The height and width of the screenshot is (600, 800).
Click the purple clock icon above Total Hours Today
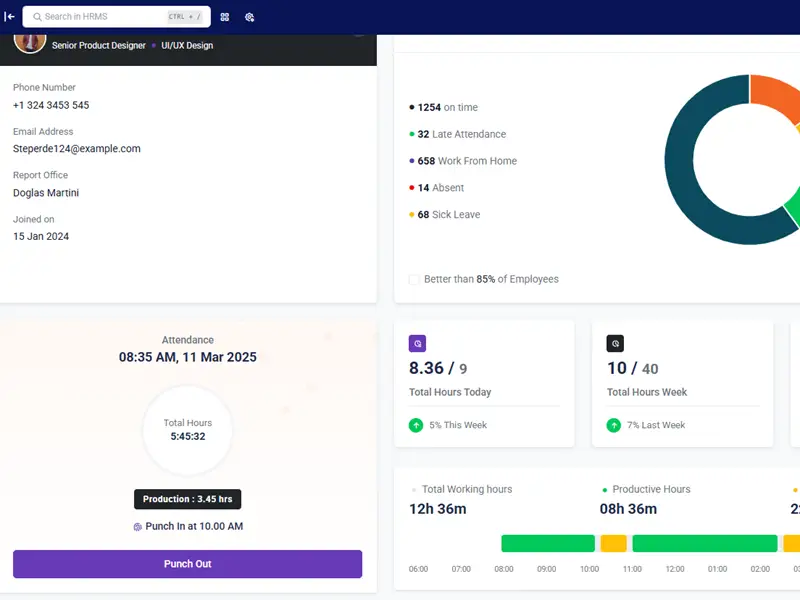[418, 343]
